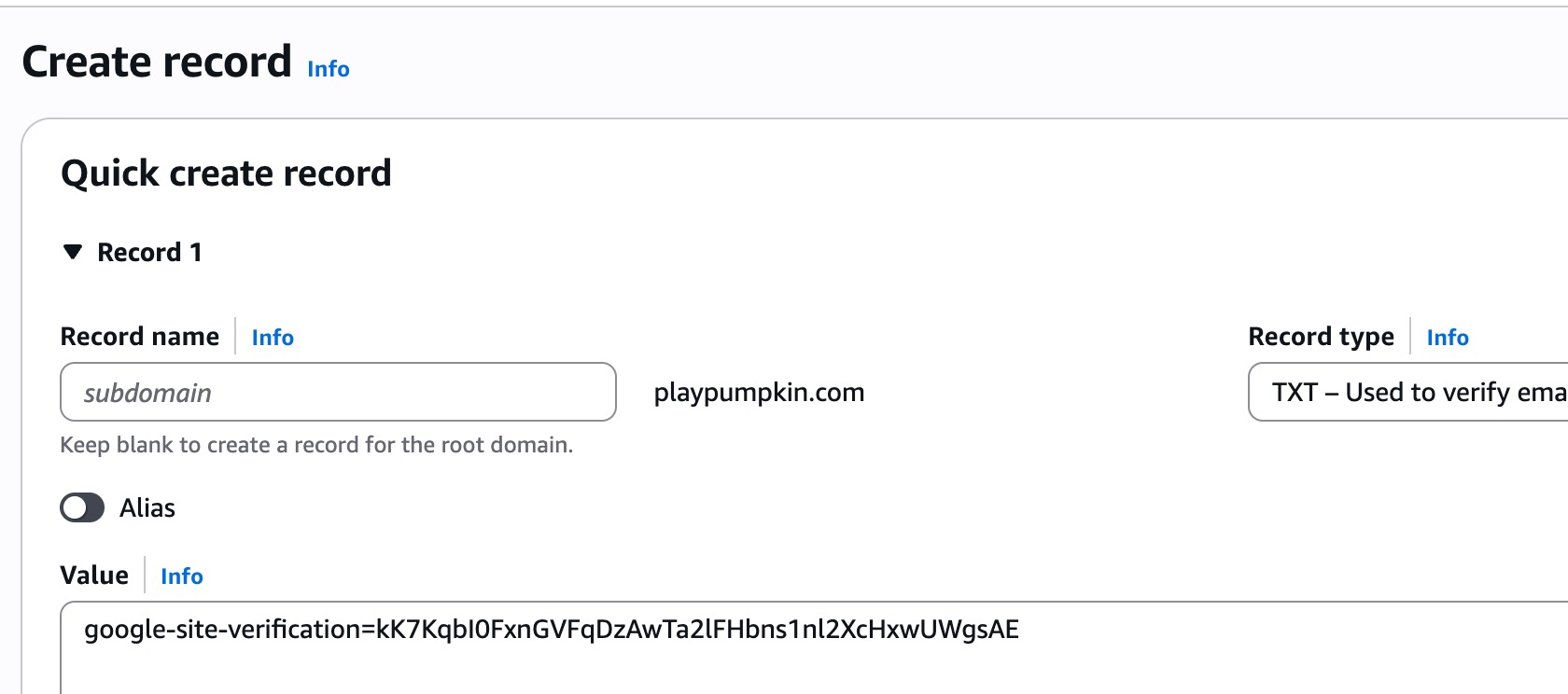
Task: Click the Record name field label
Action: [140, 336]
